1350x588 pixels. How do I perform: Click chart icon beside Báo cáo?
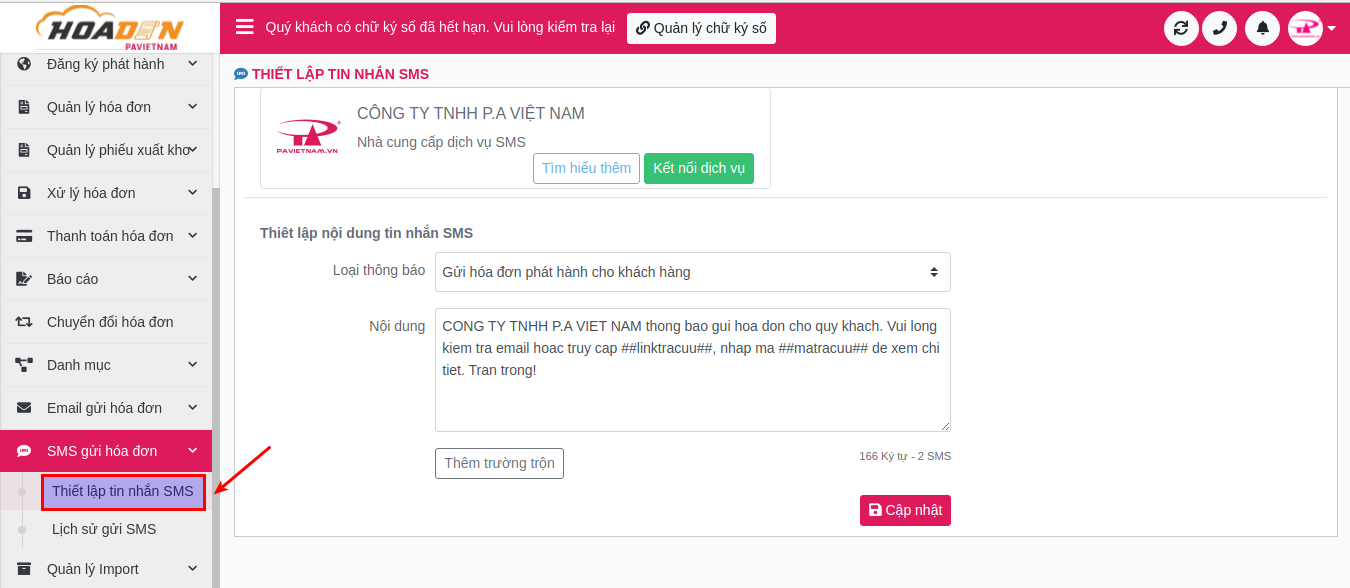[24, 279]
